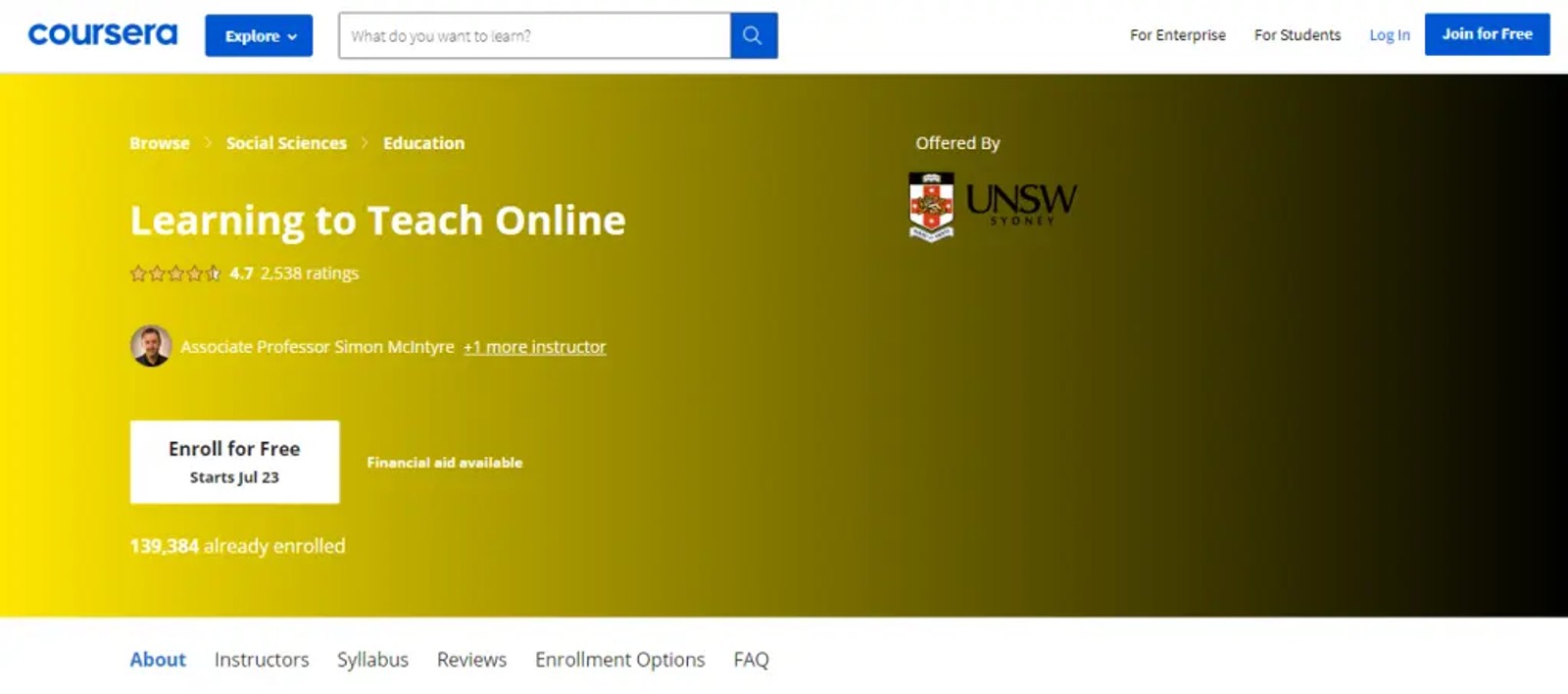The width and height of the screenshot is (1568, 694).
Task: Click Simon McIntyre's instructor avatar
Action: 151,346
